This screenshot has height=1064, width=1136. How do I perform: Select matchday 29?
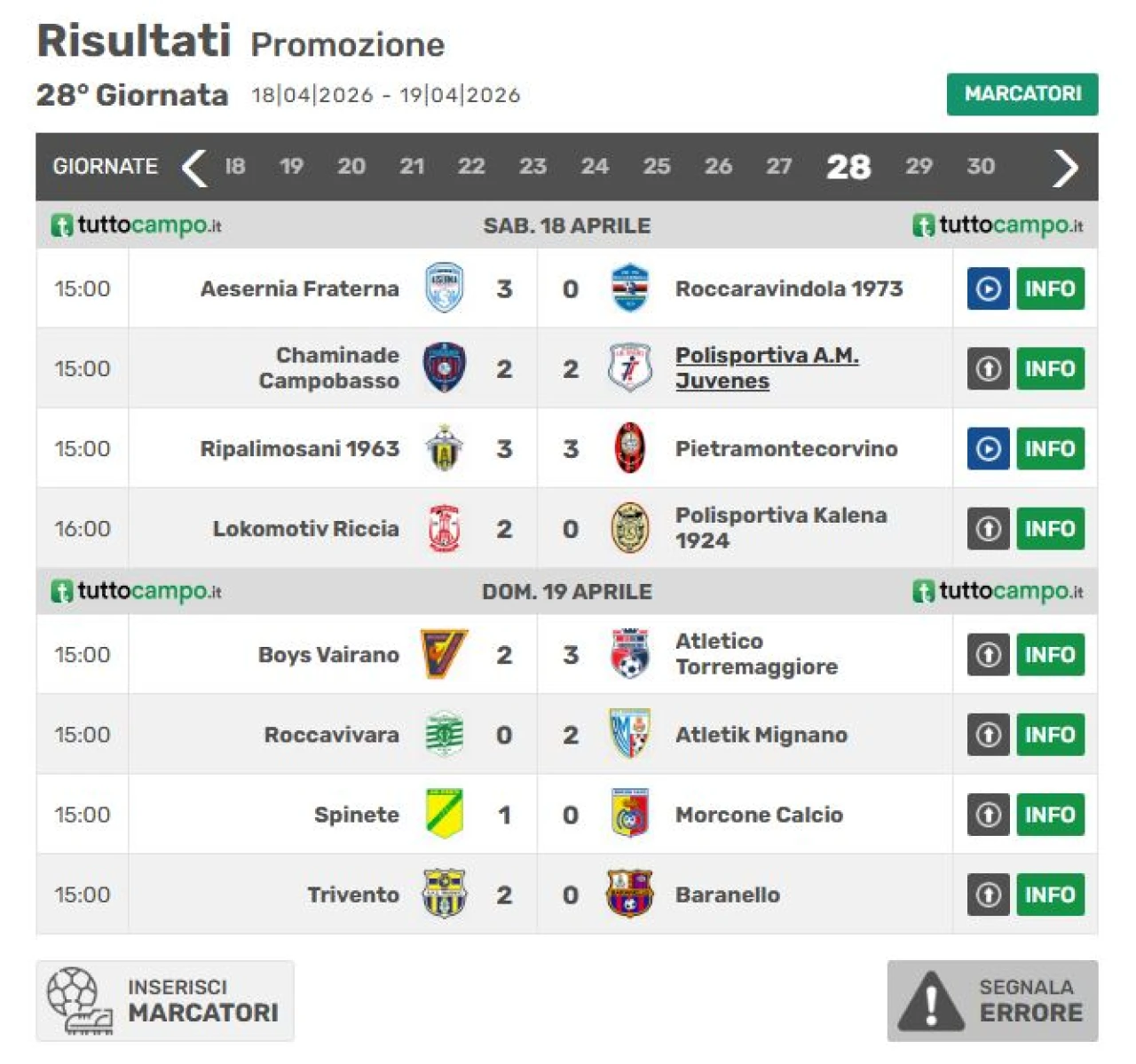point(919,167)
